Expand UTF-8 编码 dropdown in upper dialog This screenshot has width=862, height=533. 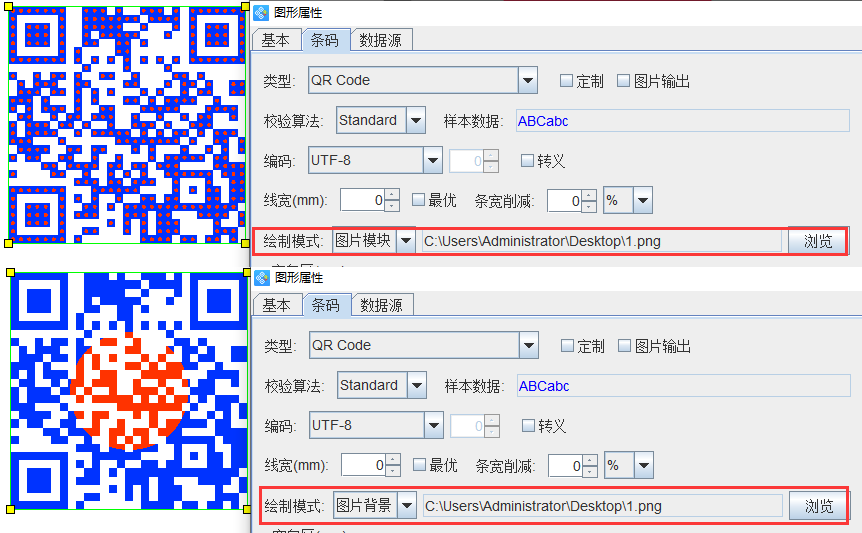click(433, 160)
